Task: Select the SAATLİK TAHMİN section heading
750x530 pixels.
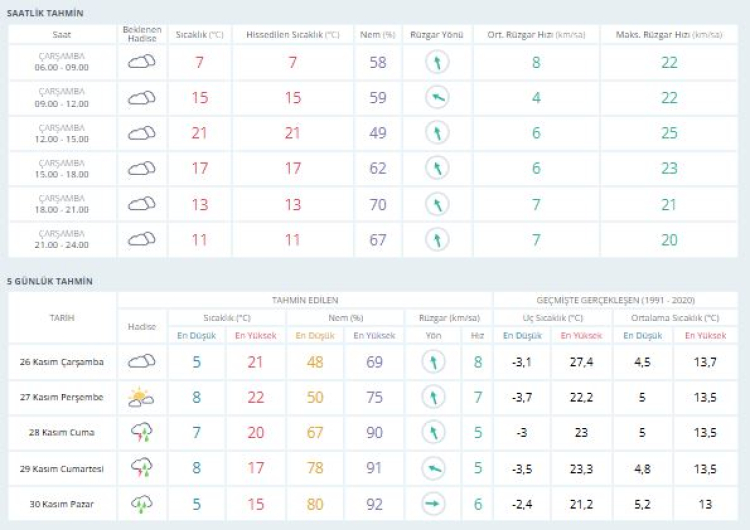Action: coord(46,13)
